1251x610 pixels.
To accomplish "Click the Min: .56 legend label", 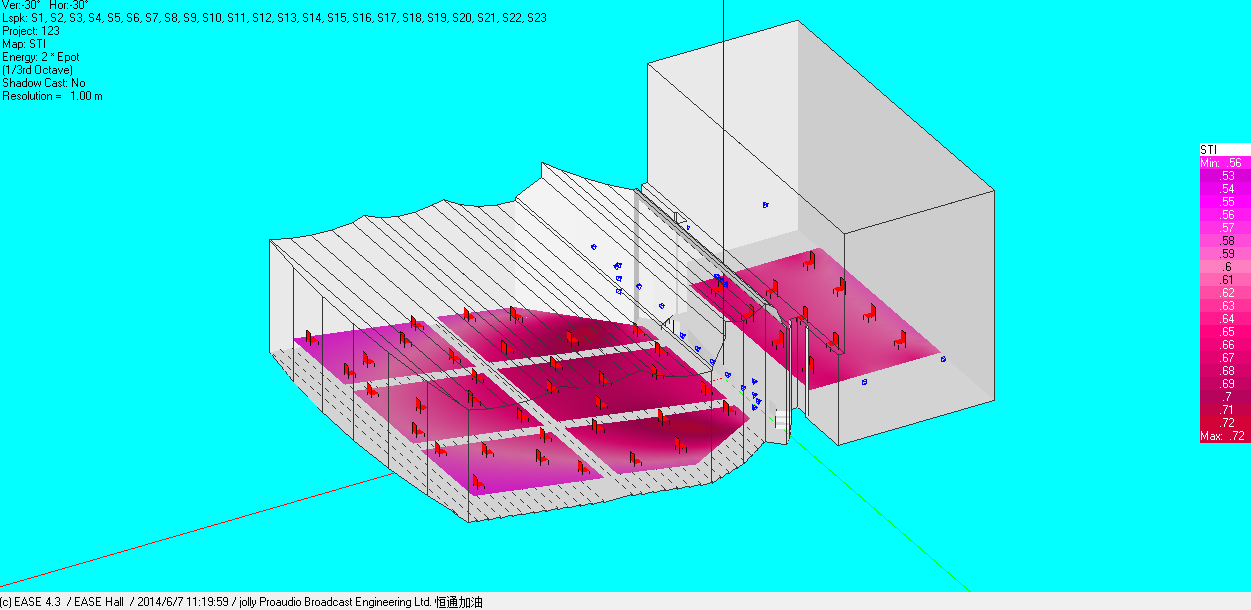I will 1224,162.
